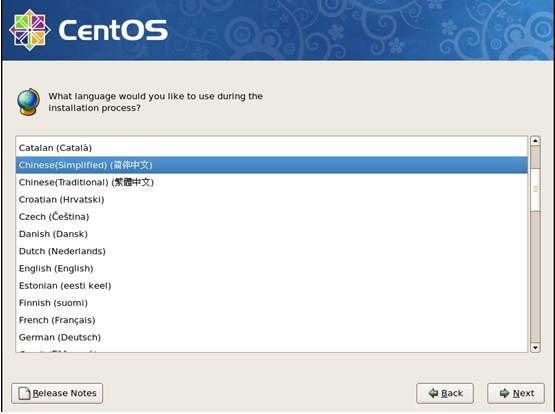The height and width of the screenshot is (414, 555).
Task: Select Danish (Dansk) language
Action: [271, 234]
